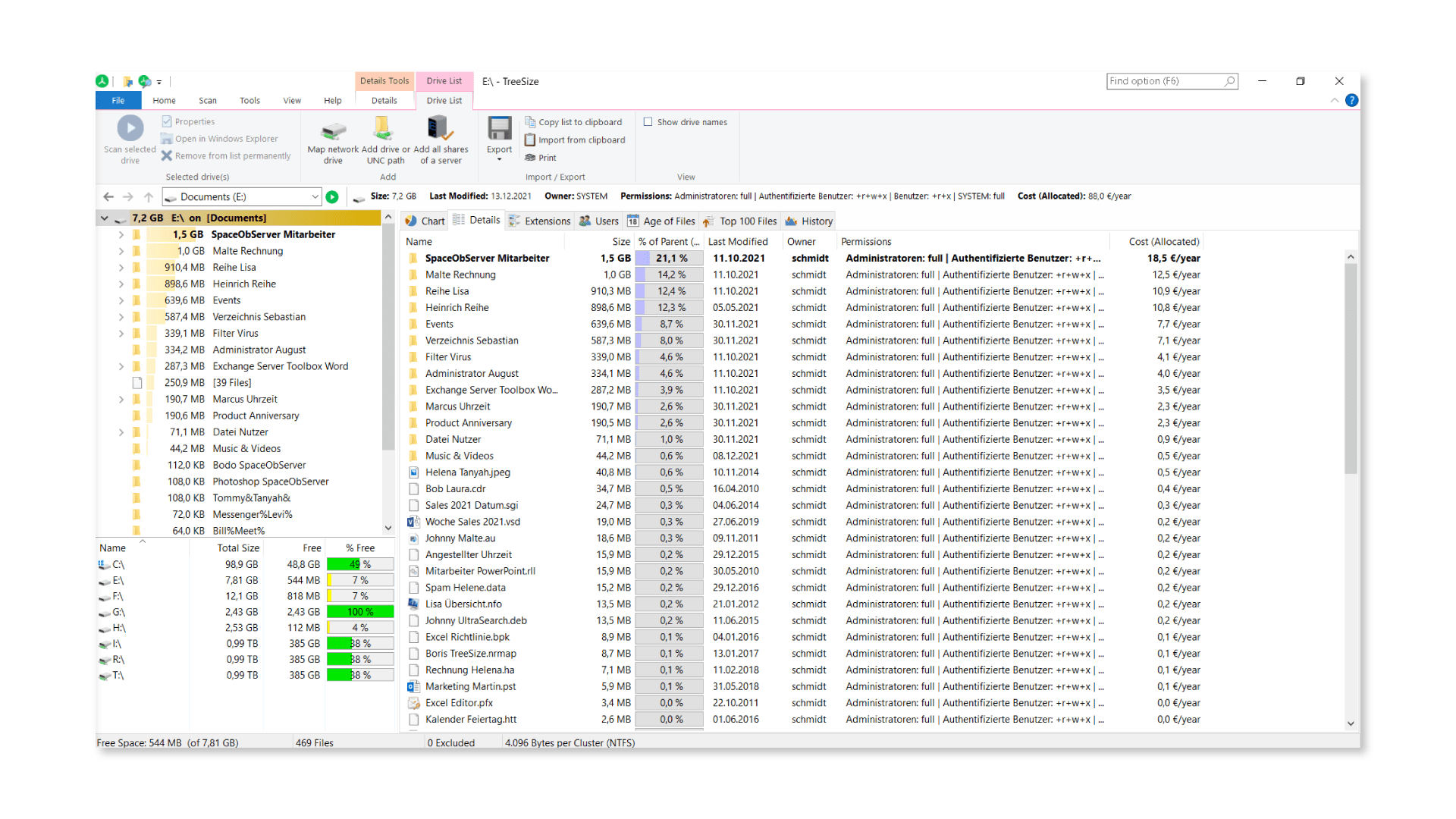This screenshot has width=1456, height=819.
Task: Click Add drive or UNC path icon
Action: 383,129
